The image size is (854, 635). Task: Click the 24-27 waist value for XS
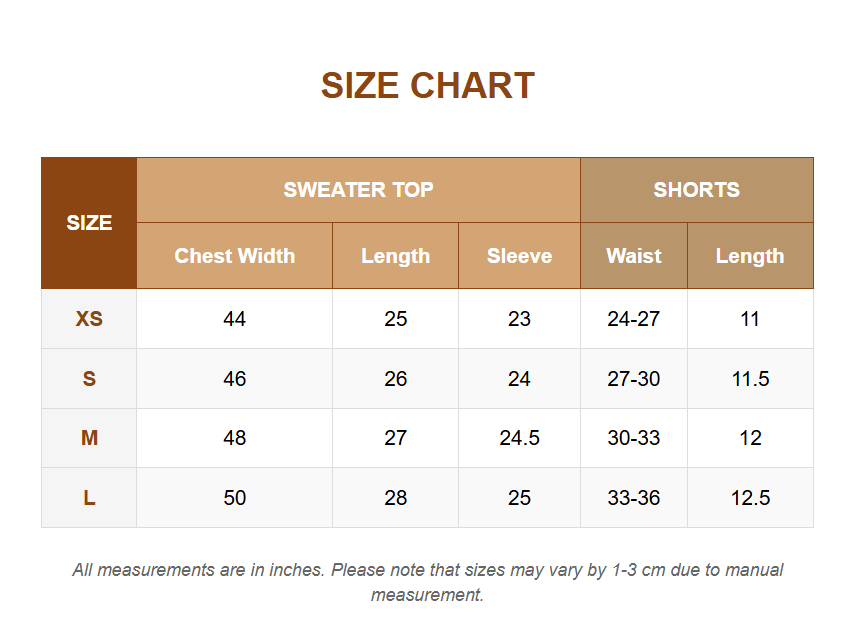(634, 319)
